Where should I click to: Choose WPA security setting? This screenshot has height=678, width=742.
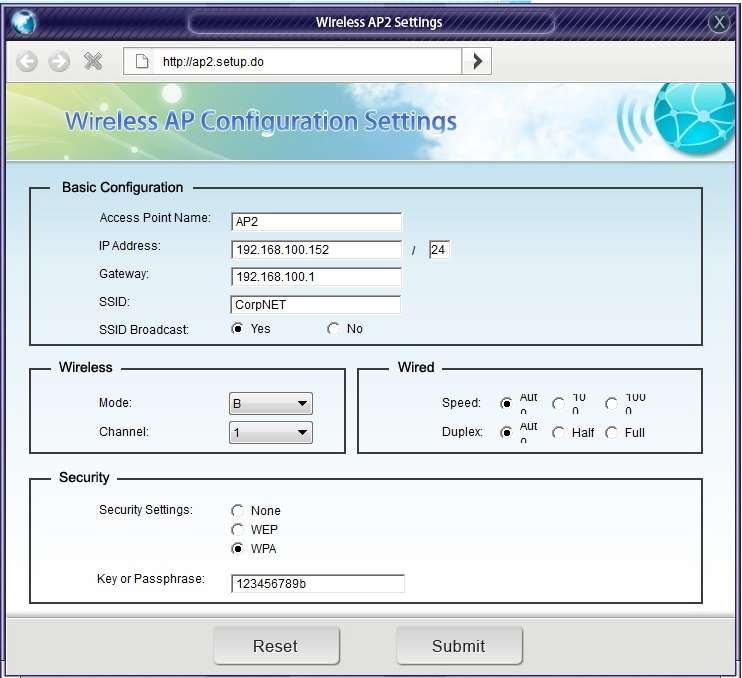[237, 548]
